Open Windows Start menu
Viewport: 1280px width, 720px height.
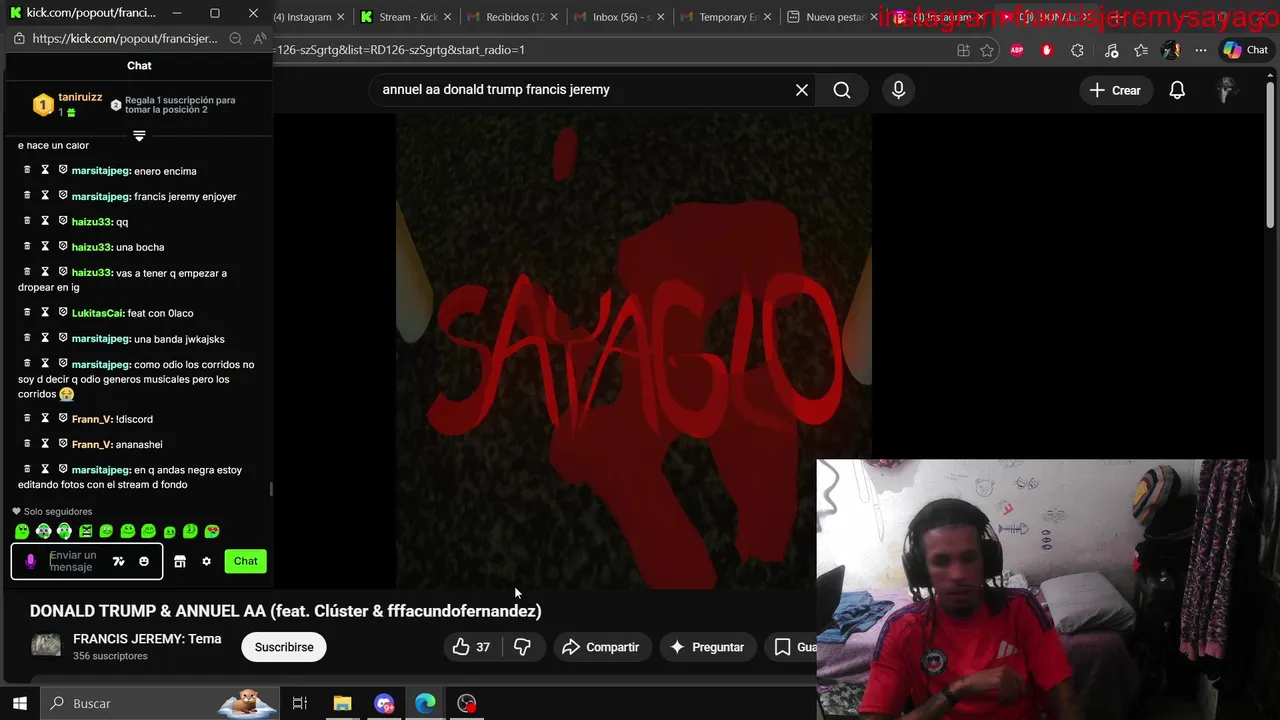(19, 703)
